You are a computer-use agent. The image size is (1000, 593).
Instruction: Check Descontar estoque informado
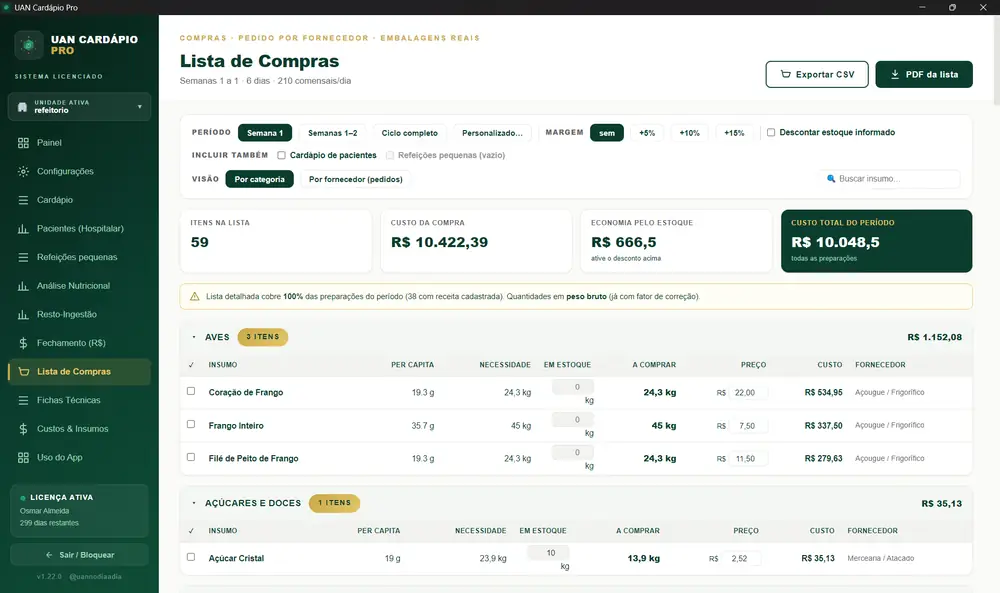point(771,132)
